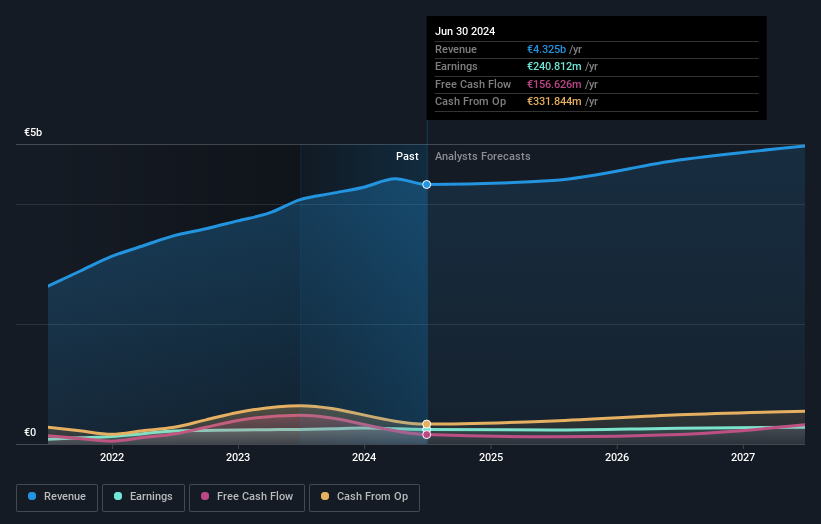
Task: Click the €4.325b revenue value in tooltip
Action: (546, 49)
